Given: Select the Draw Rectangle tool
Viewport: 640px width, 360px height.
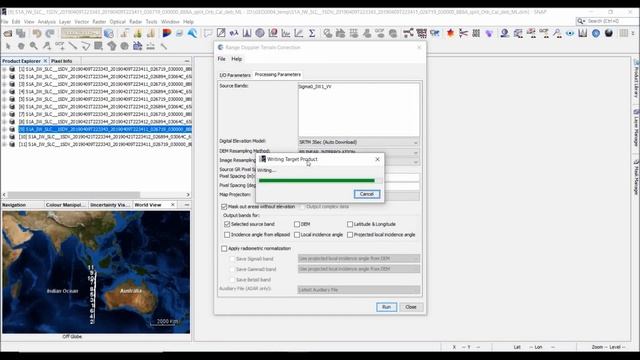Looking at the screenshot, I should click(98, 46).
